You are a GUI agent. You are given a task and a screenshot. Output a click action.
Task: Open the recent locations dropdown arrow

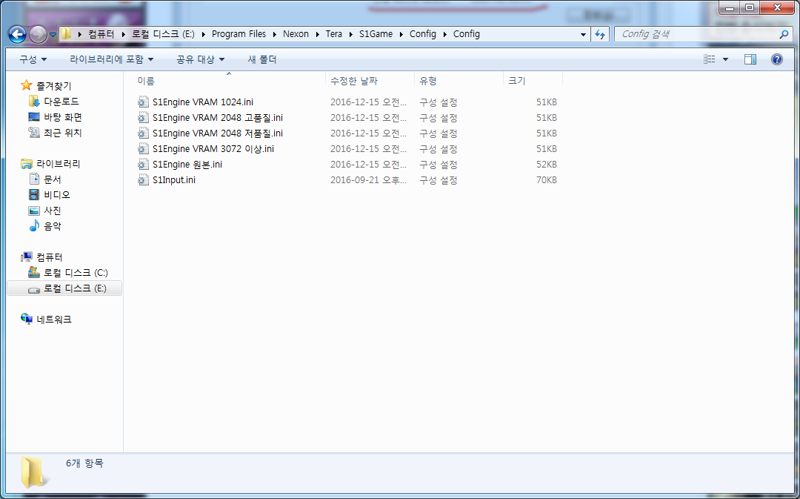[53, 35]
